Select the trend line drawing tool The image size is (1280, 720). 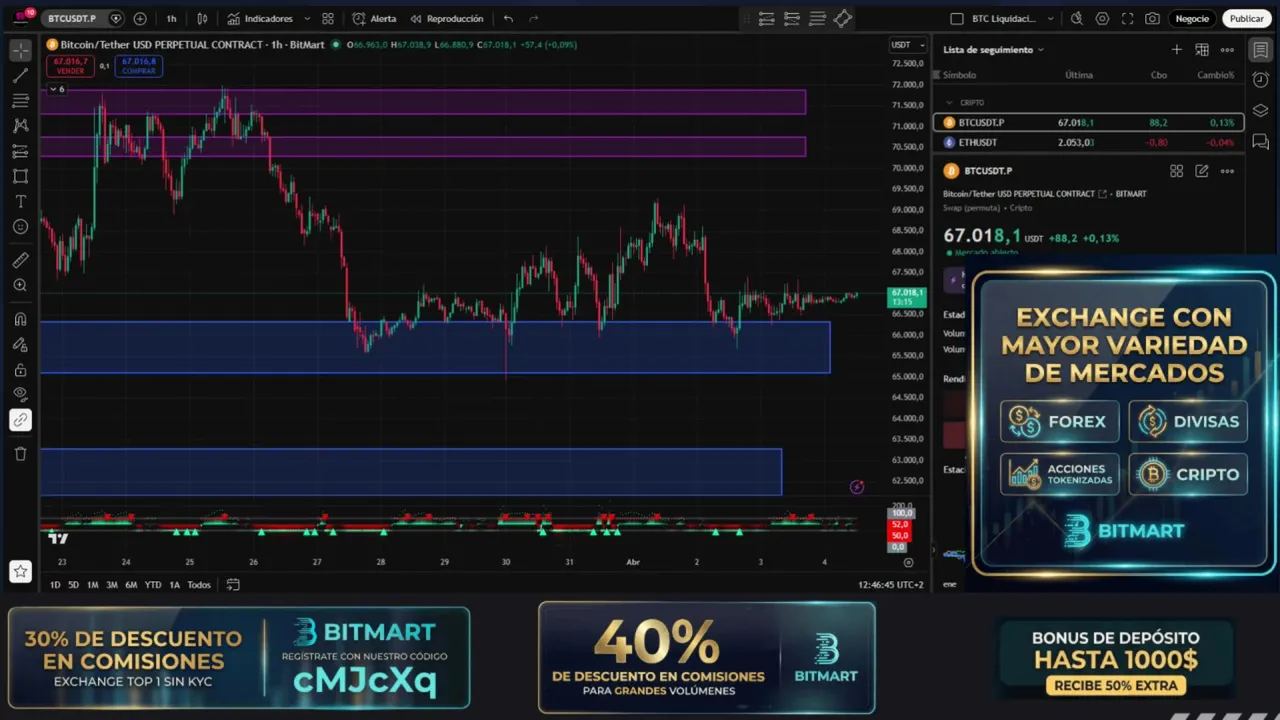[x=20, y=76]
